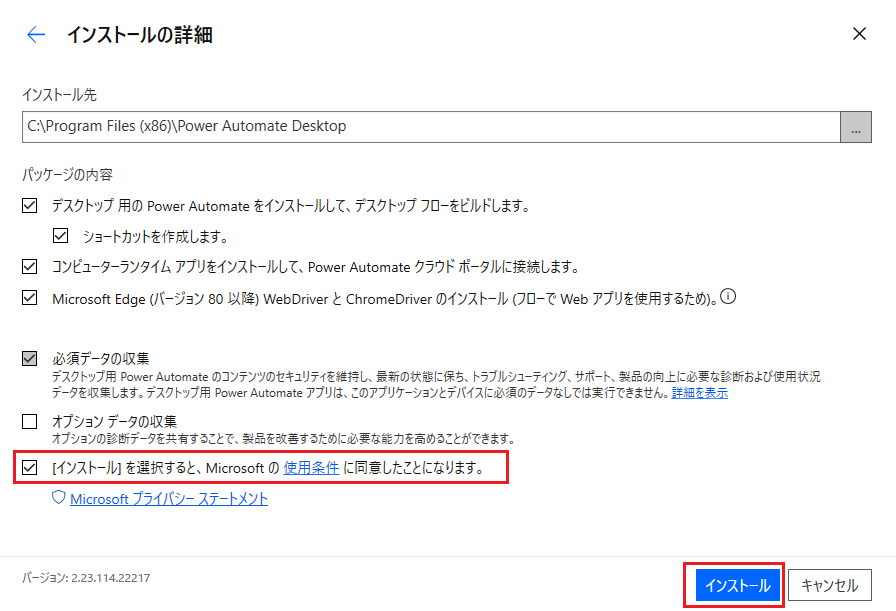
Task: Click shield icon beside privacy statement
Action: (x=58, y=497)
